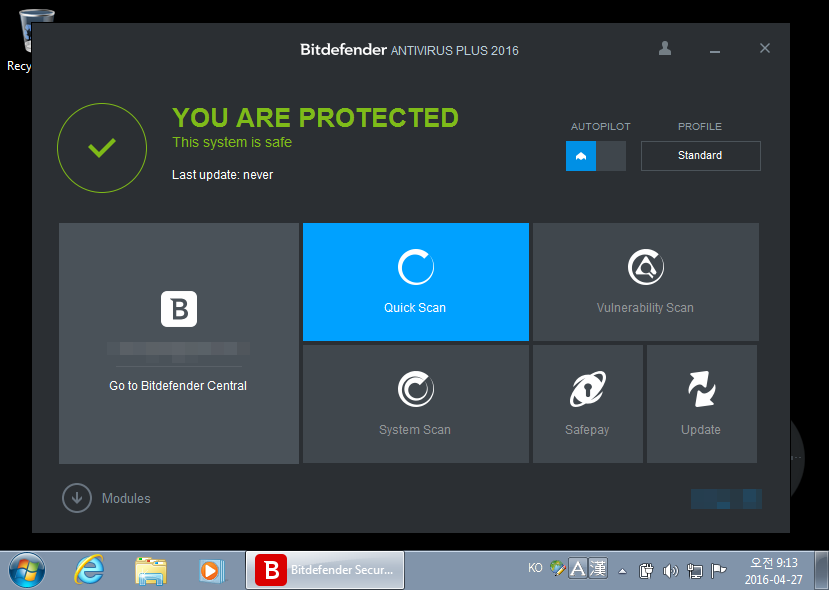Go to Bitdefender Central

coord(178,386)
